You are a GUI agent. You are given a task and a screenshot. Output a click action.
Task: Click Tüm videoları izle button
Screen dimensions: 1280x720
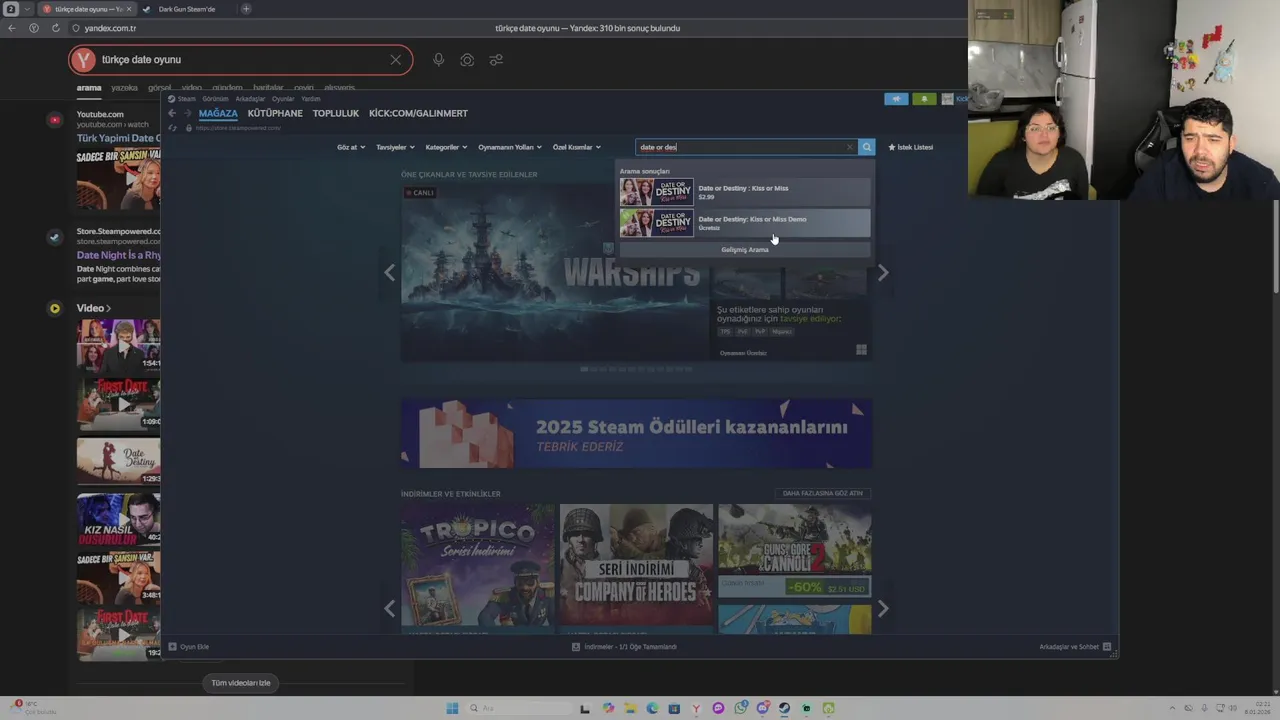point(241,683)
